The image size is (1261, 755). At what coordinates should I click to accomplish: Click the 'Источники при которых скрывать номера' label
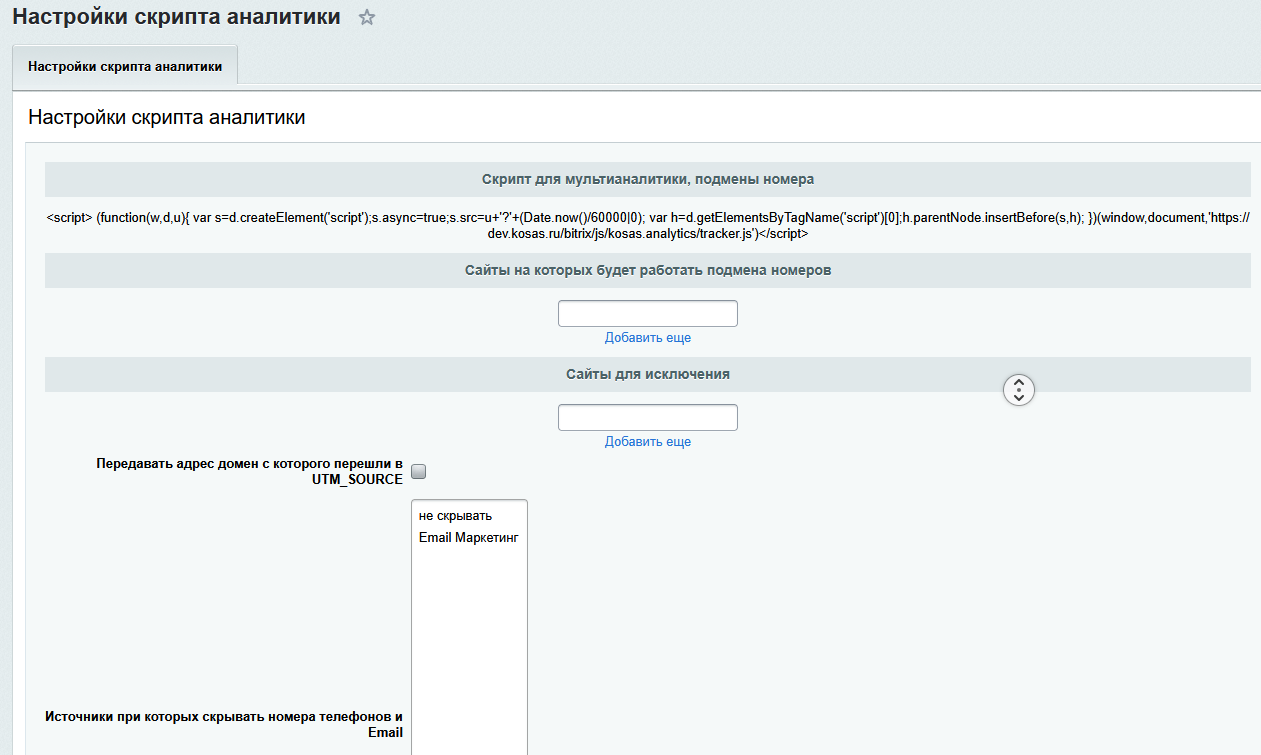click(x=224, y=724)
